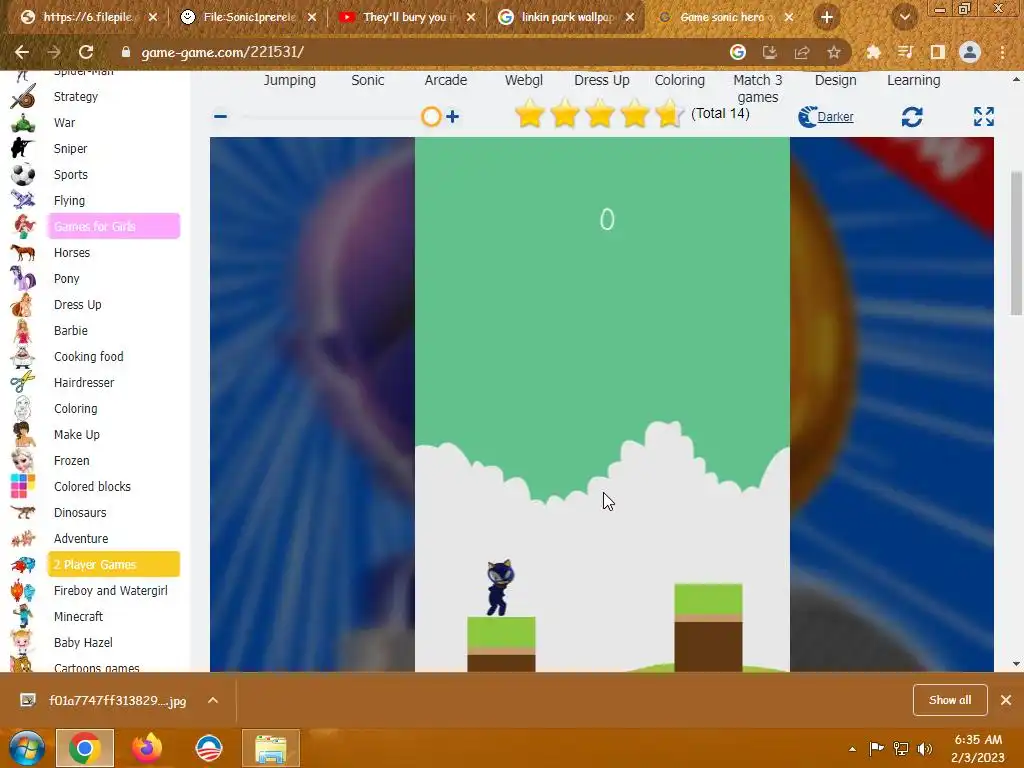The height and width of the screenshot is (768, 1024).
Task: Open Sonic games category
Action: (368, 80)
